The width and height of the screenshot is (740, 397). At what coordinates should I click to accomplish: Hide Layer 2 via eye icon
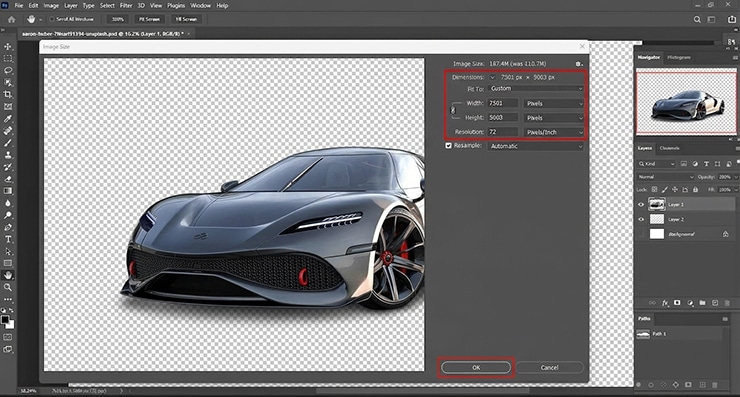pyautogui.click(x=641, y=220)
